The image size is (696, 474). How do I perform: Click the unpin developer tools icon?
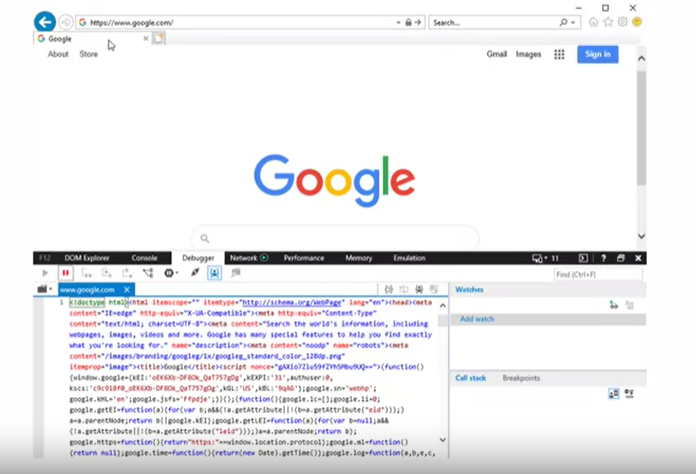pyautogui.click(x=621, y=258)
